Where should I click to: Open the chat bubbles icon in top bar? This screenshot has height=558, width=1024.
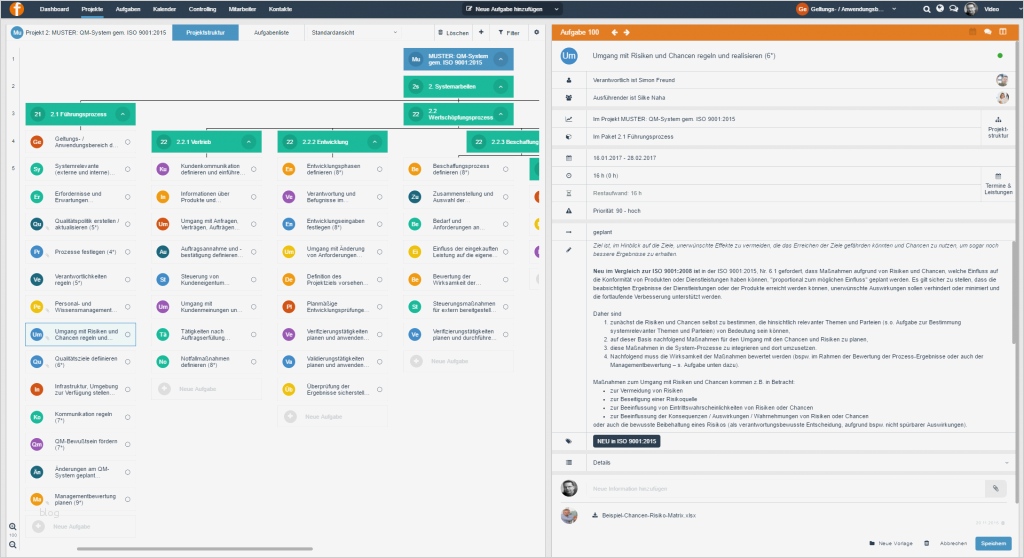coord(953,9)
